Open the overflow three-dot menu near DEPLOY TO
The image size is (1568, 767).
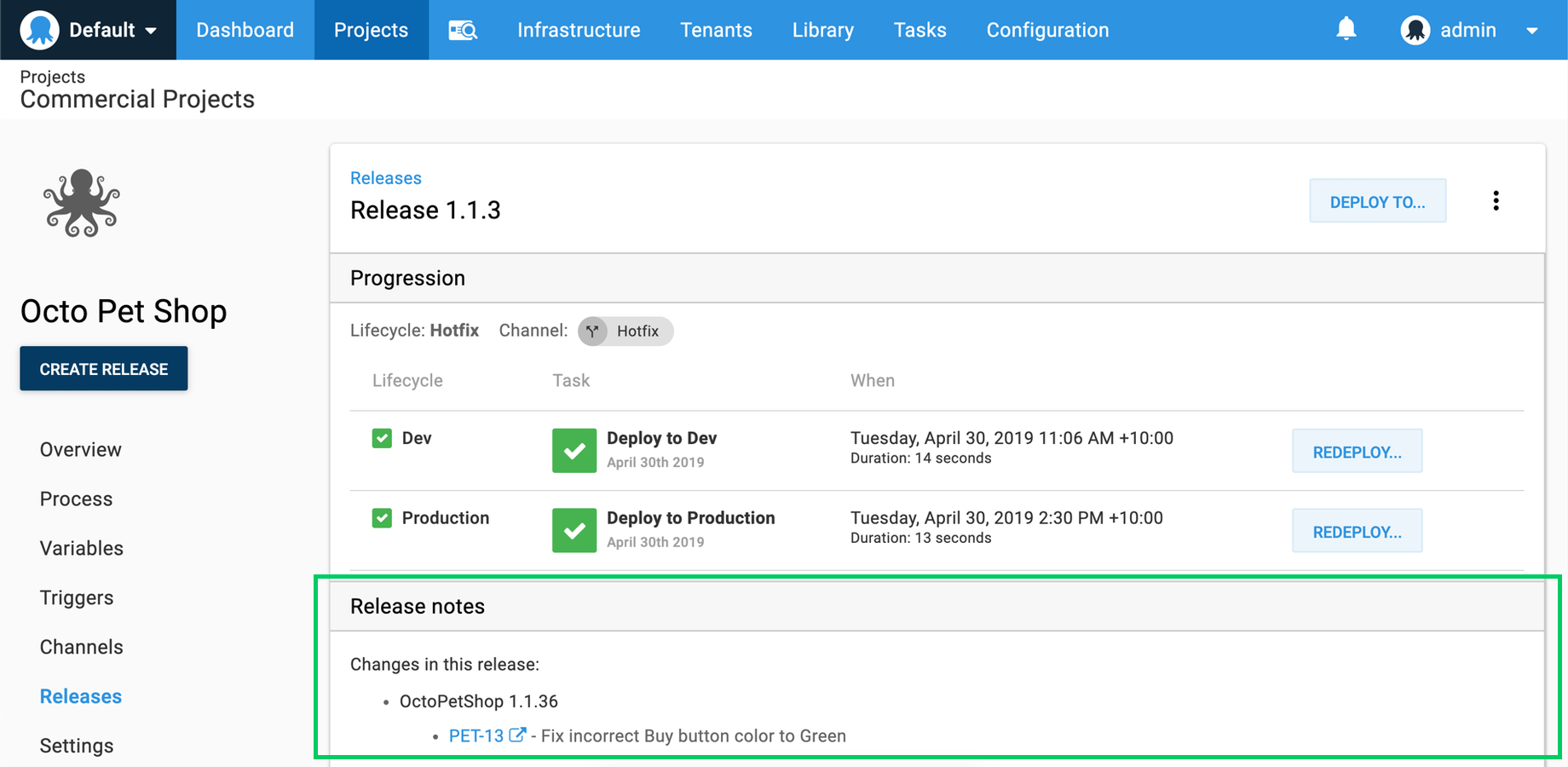tap(1496, 200)
